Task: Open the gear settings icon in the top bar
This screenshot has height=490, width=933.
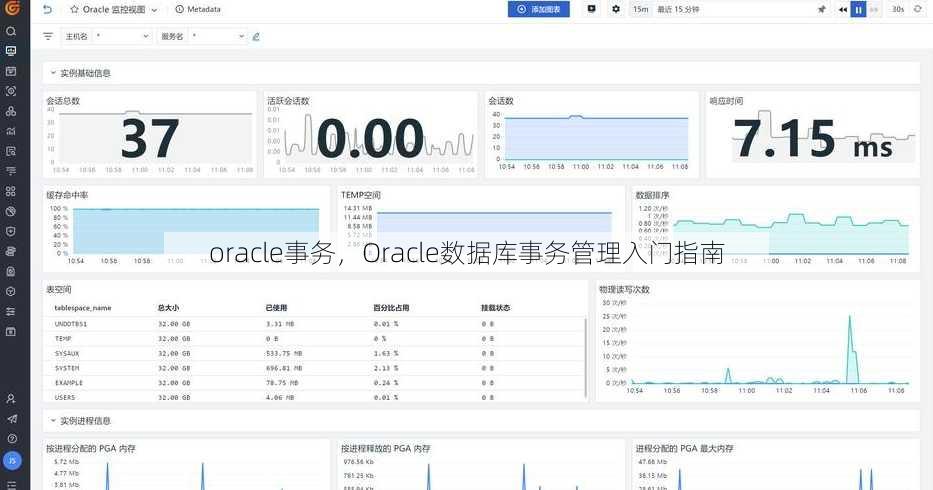Action: click(616, 9)
